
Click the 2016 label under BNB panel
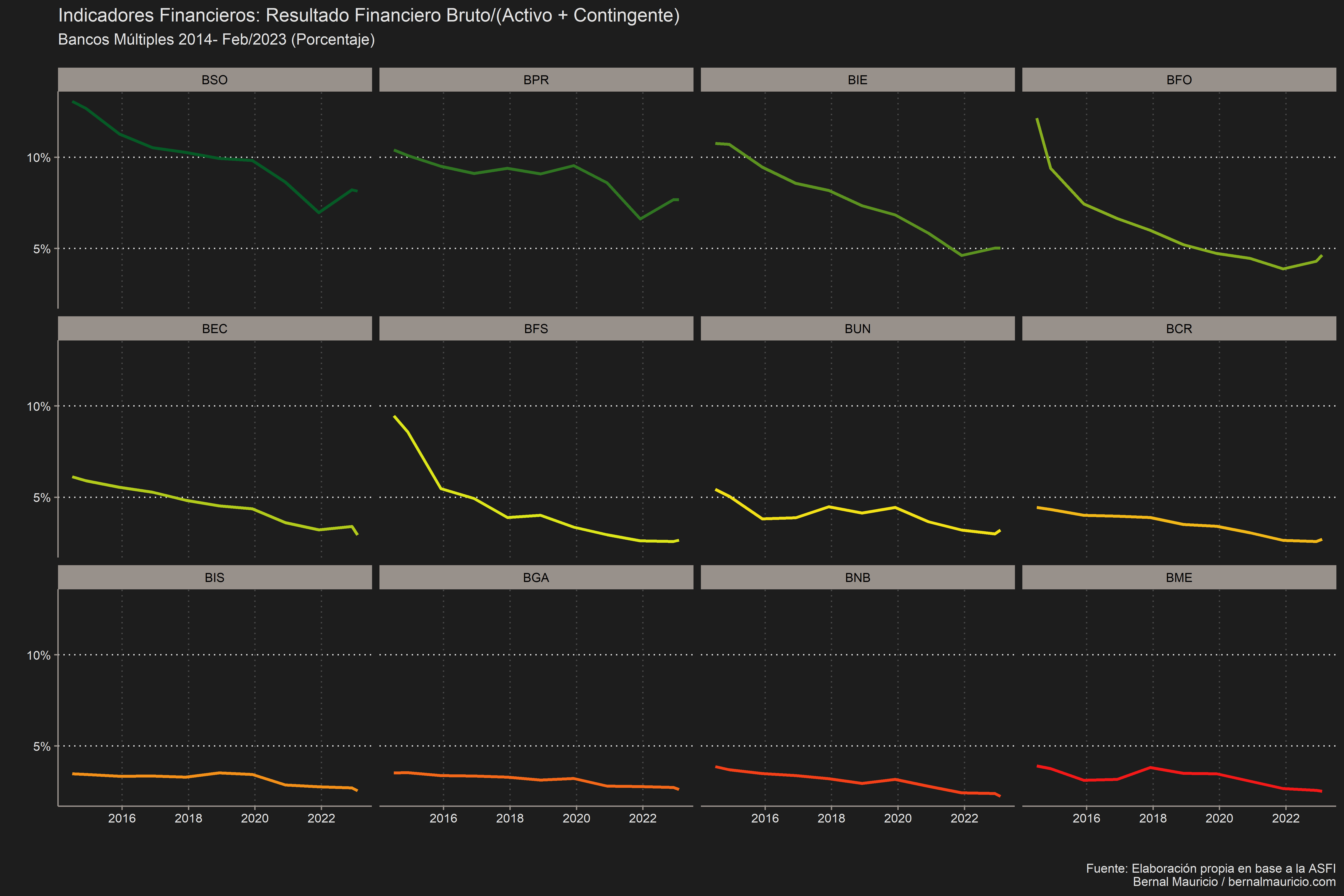[x=765, y=818]
